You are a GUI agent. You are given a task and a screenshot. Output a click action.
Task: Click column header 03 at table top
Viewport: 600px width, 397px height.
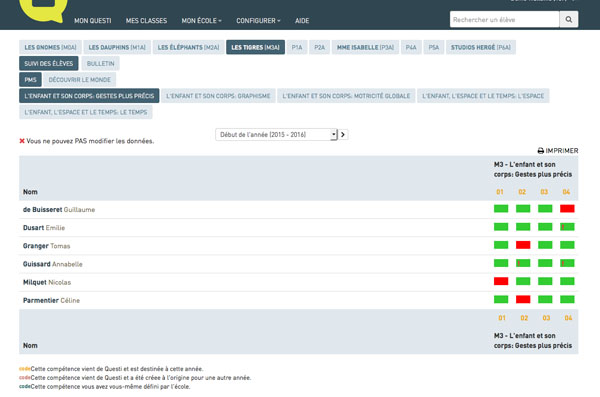pyautogui.click(x=544, y=192)
